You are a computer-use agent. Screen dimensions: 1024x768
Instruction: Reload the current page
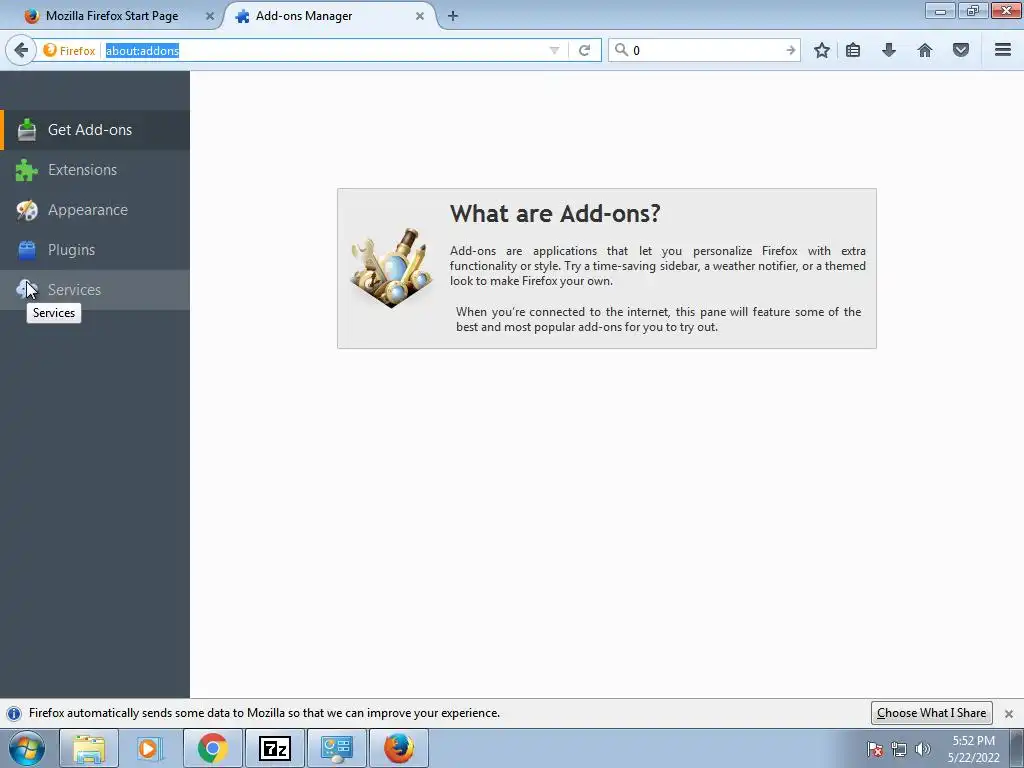(584, 50)
